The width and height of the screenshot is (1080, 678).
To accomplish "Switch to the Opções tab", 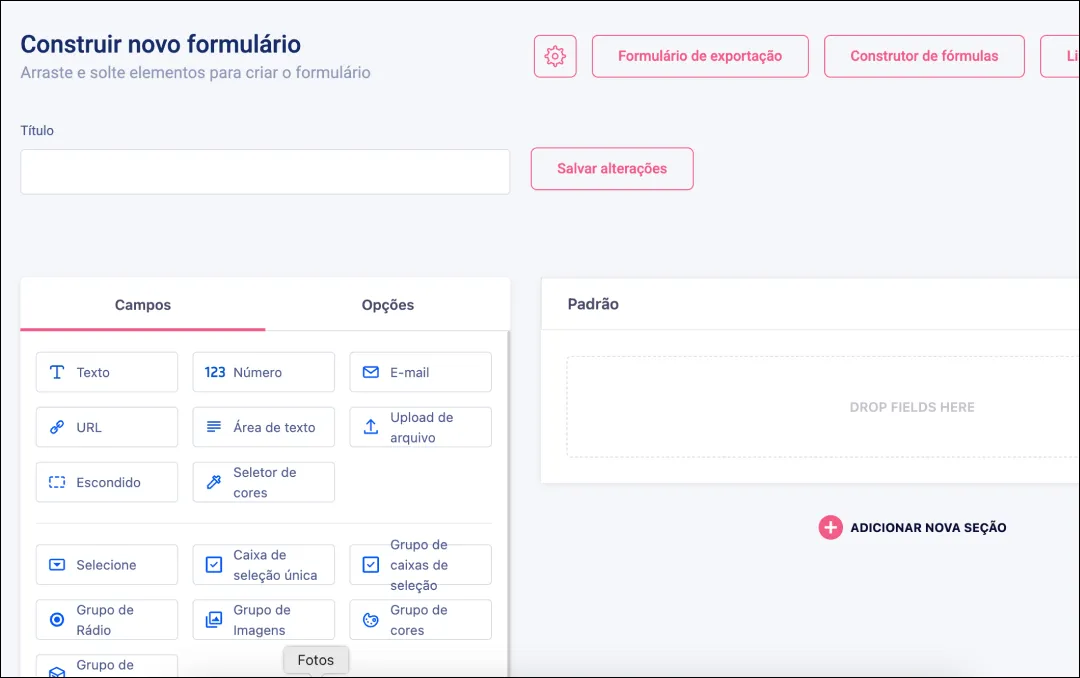I will (387, 305).
